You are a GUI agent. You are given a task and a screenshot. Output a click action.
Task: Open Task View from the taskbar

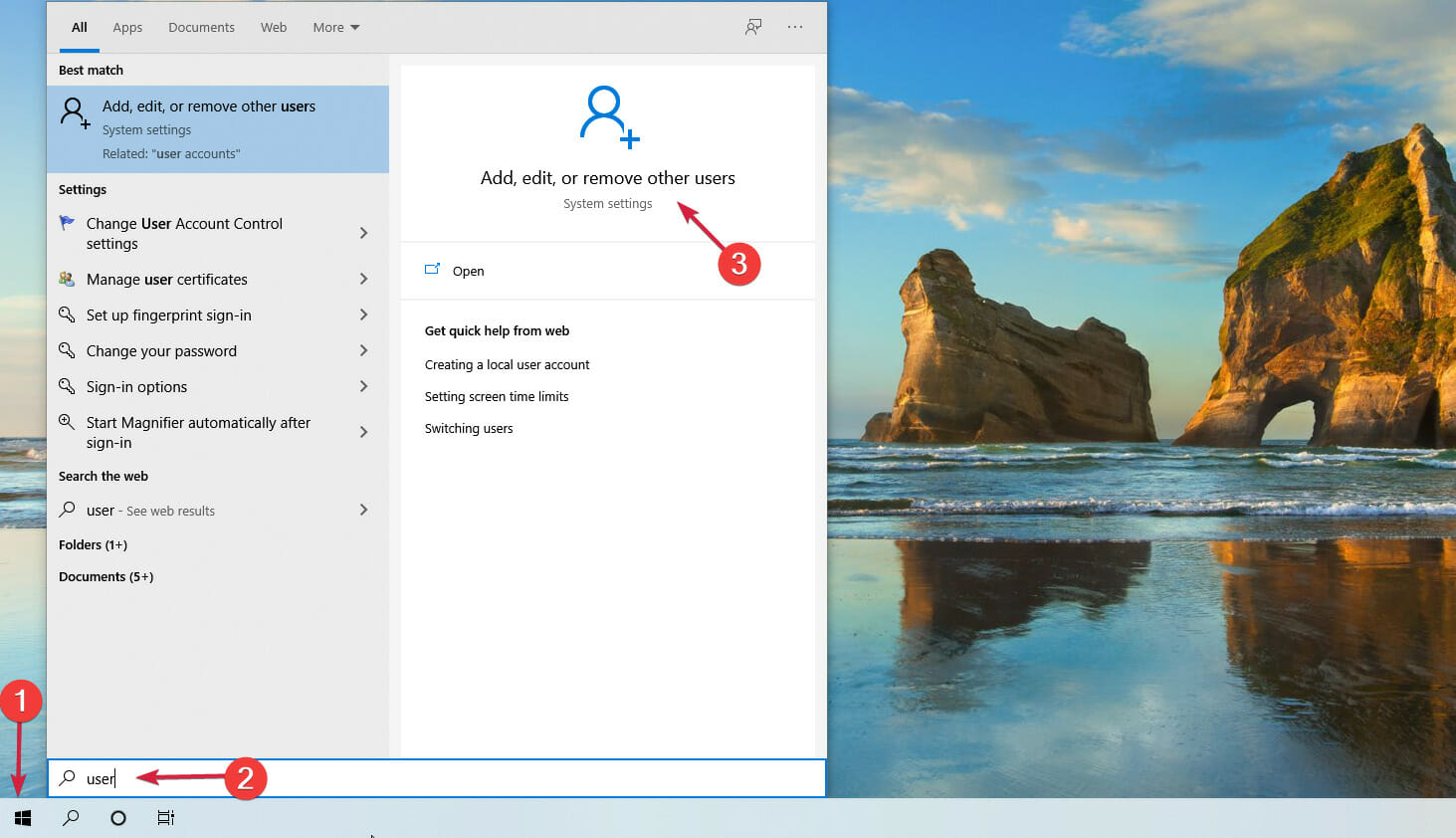[166, 818]
